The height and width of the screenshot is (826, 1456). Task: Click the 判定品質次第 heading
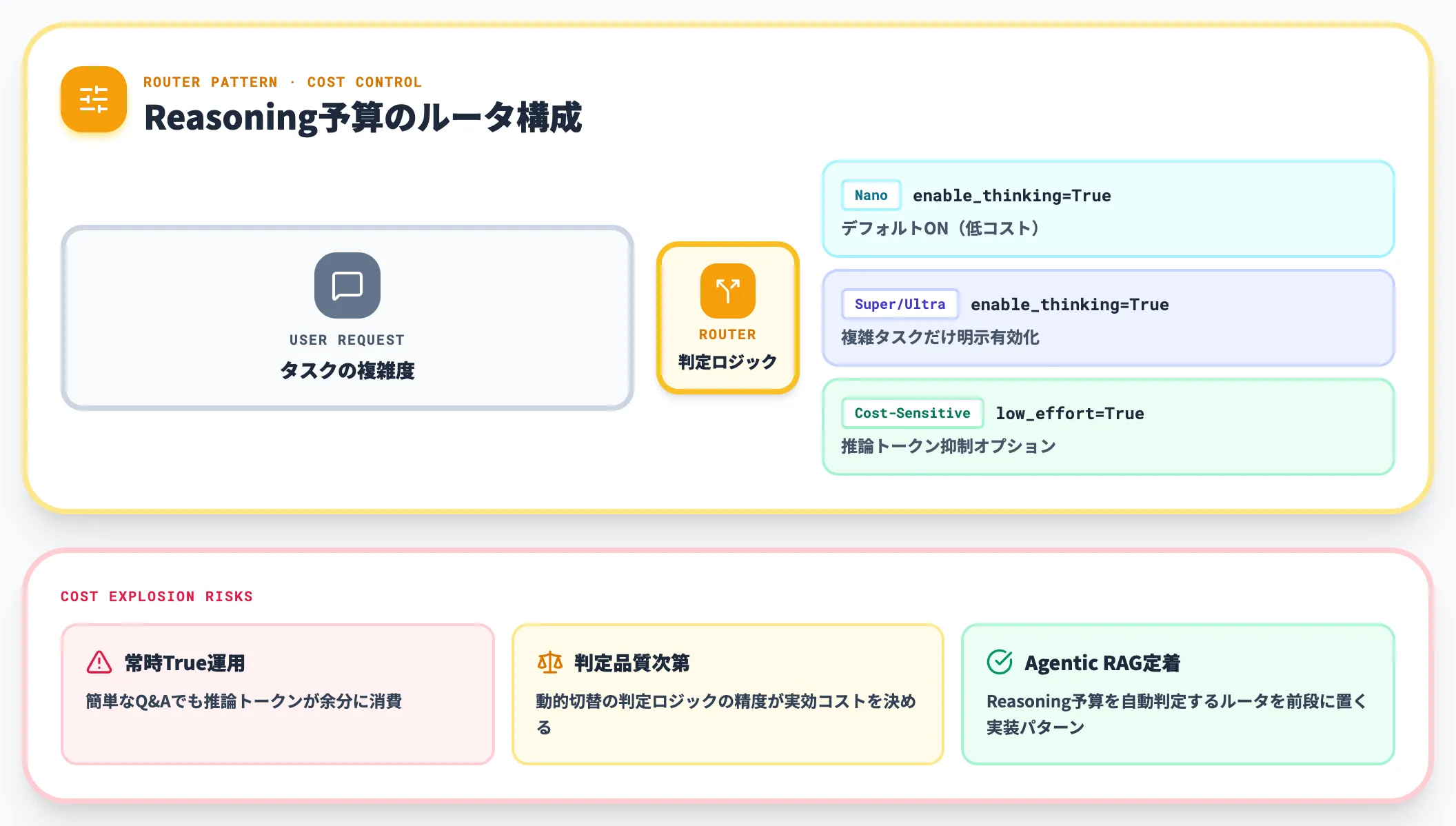631,663
